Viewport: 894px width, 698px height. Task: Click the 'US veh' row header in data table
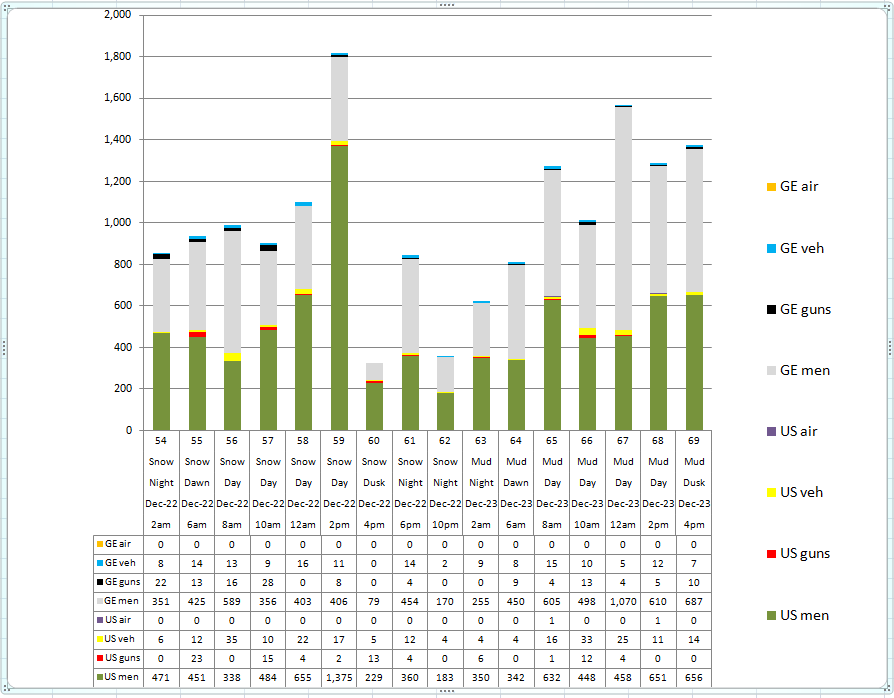pos(119,639)
